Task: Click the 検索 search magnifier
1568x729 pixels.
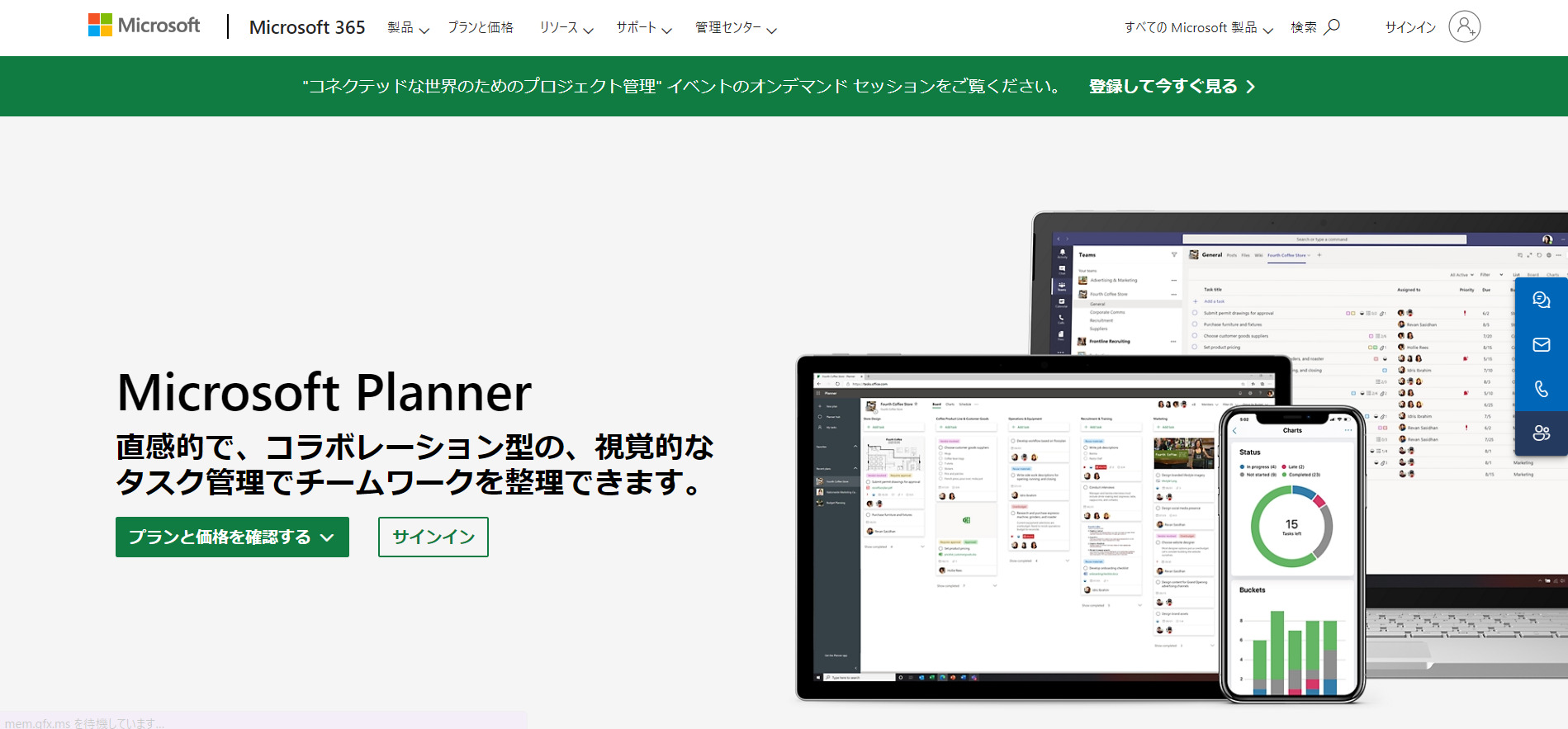Action: pos(1315,27)
